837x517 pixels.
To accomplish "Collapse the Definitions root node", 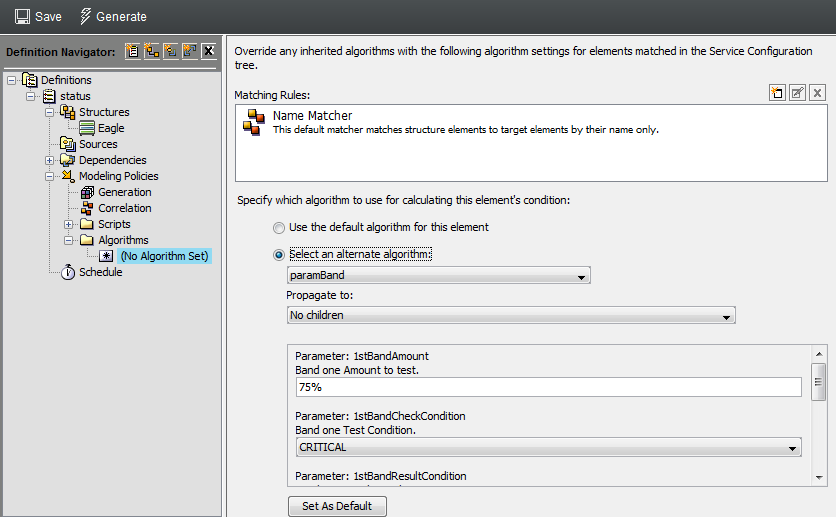I will (11, 81).
